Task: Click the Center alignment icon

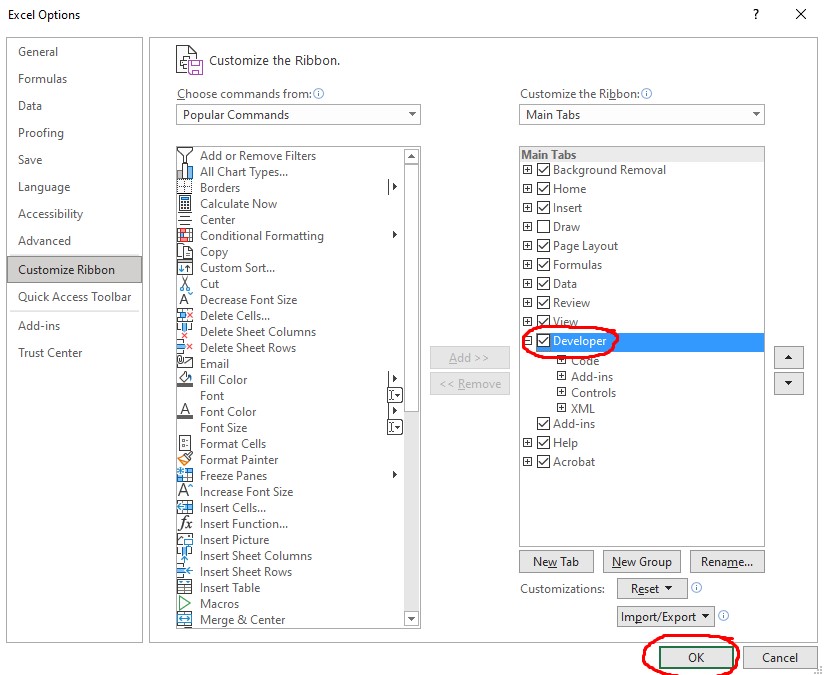Action: pyautogui.click(x=184, y=220)
